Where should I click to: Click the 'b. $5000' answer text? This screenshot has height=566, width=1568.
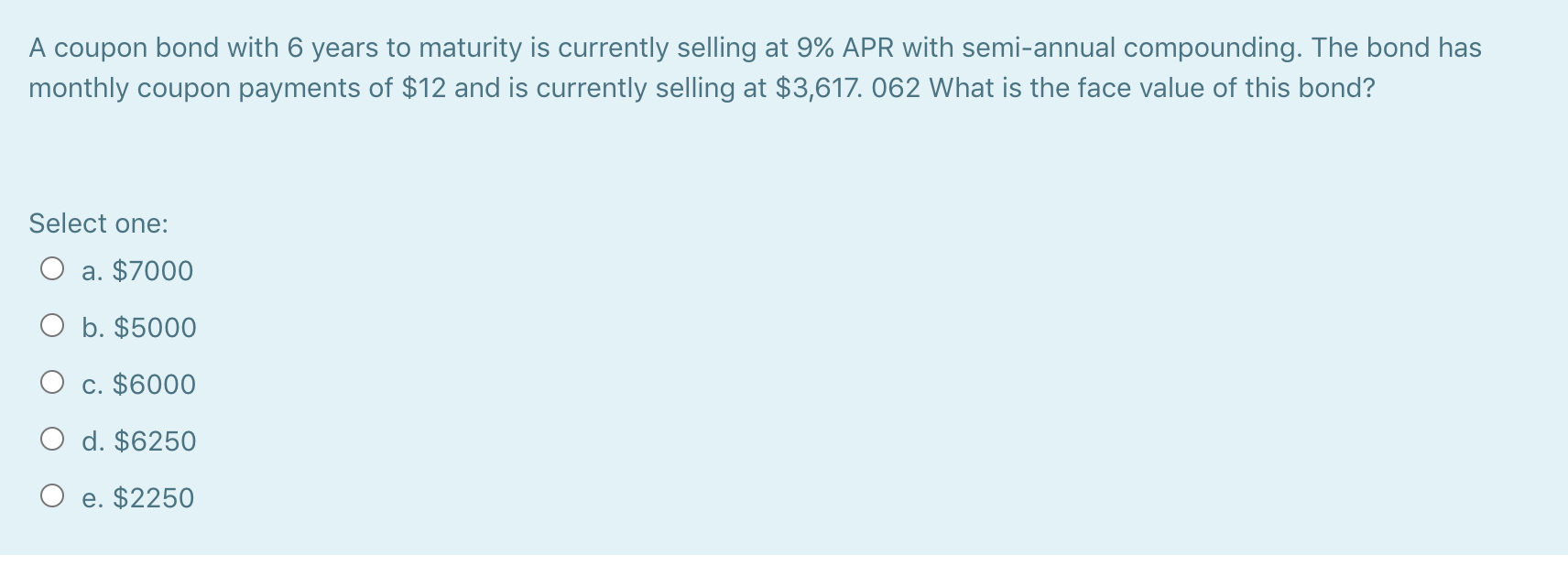(139, 328)
